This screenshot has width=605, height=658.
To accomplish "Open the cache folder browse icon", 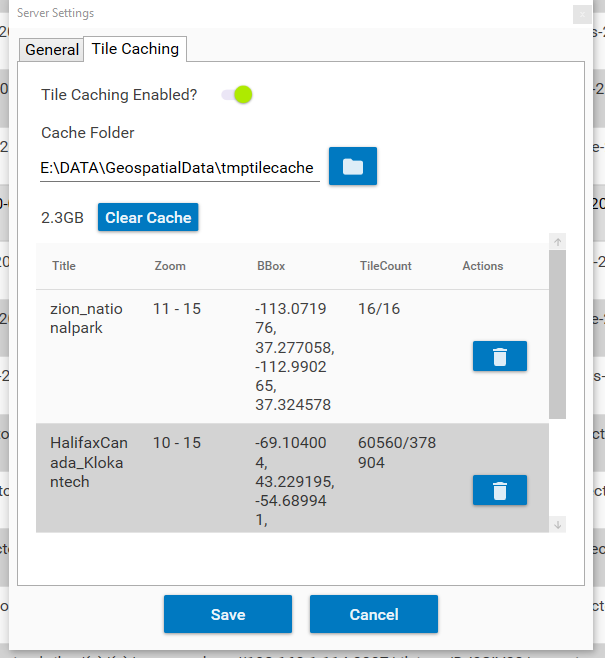I will (x=352, y=166).
